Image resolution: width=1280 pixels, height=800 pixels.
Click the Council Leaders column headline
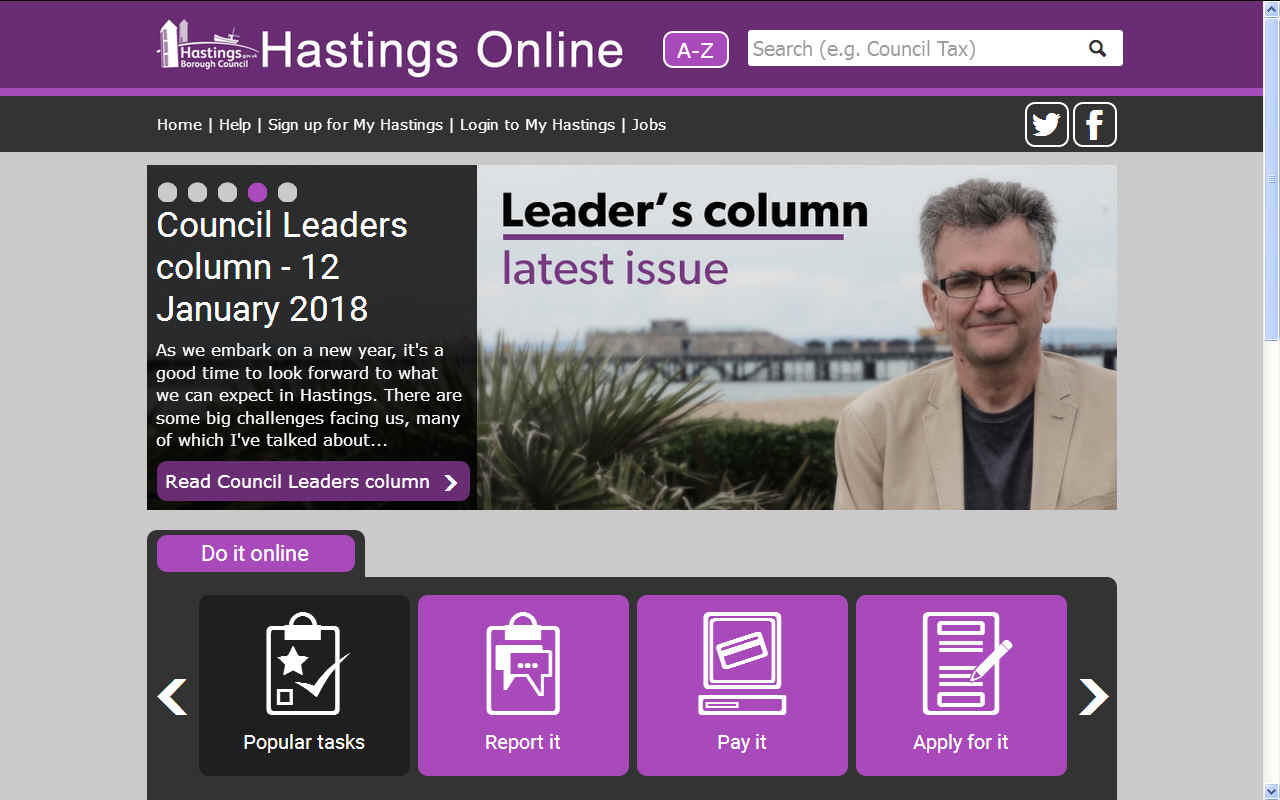[x=282, y=267]
